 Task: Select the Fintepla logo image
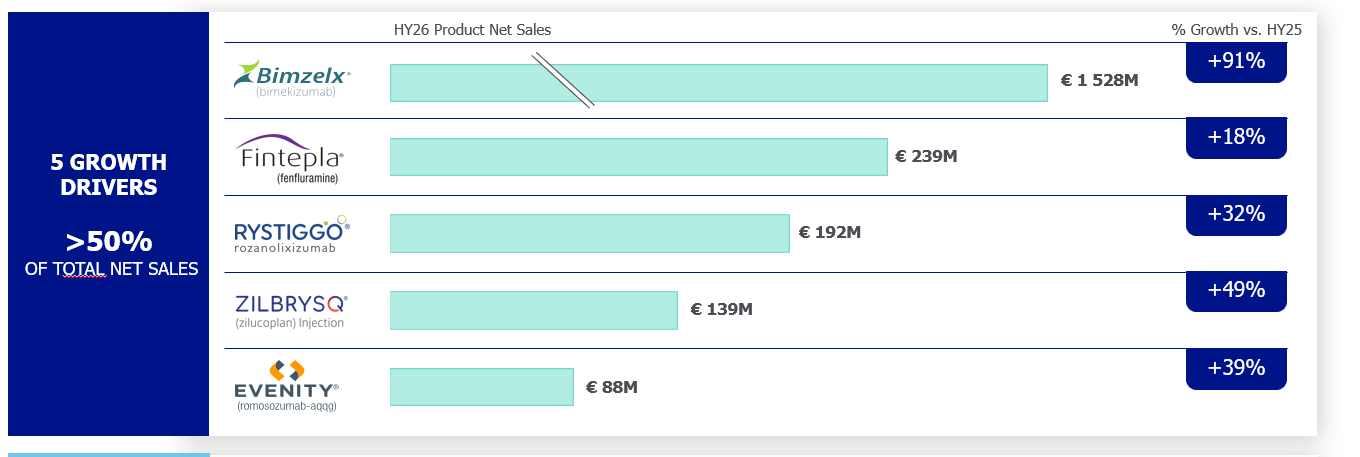(x=290, y=159)
